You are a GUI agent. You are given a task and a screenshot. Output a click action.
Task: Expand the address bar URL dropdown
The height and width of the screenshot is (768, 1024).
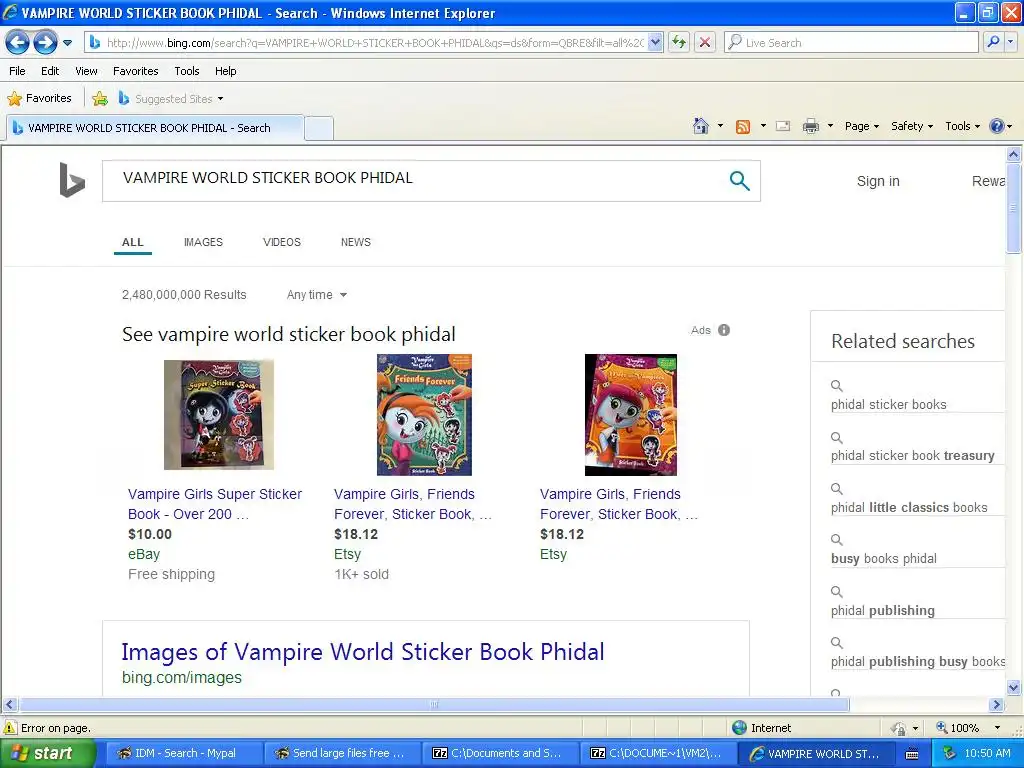point(656,42)
